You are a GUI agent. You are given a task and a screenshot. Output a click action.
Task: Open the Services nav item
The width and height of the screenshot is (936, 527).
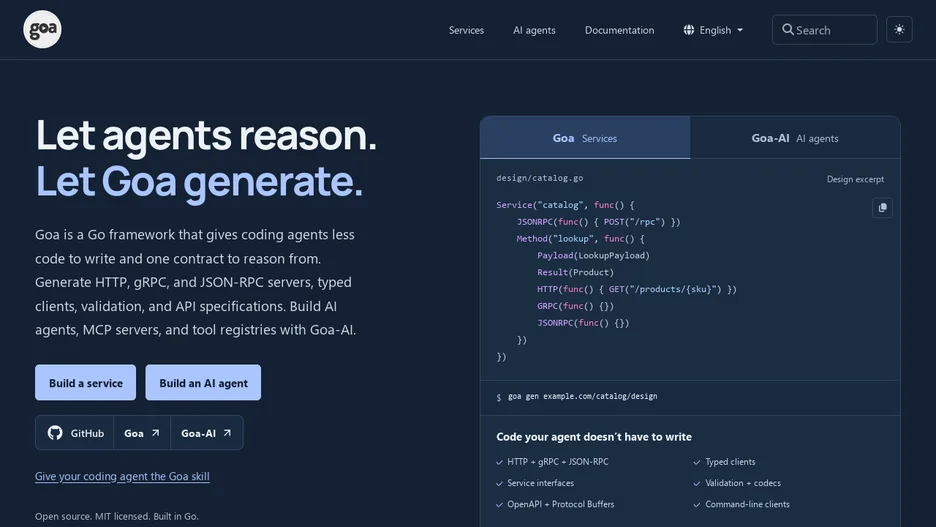click(x=466, y=30)
